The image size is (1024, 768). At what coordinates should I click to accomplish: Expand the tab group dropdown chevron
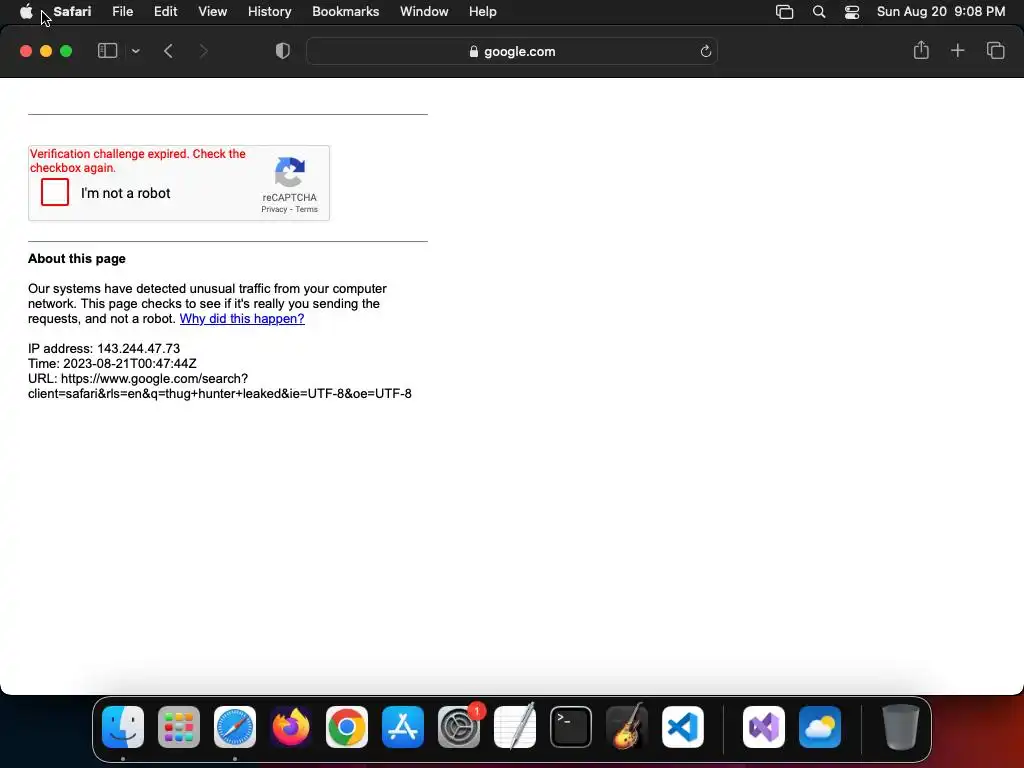[135, 51]
